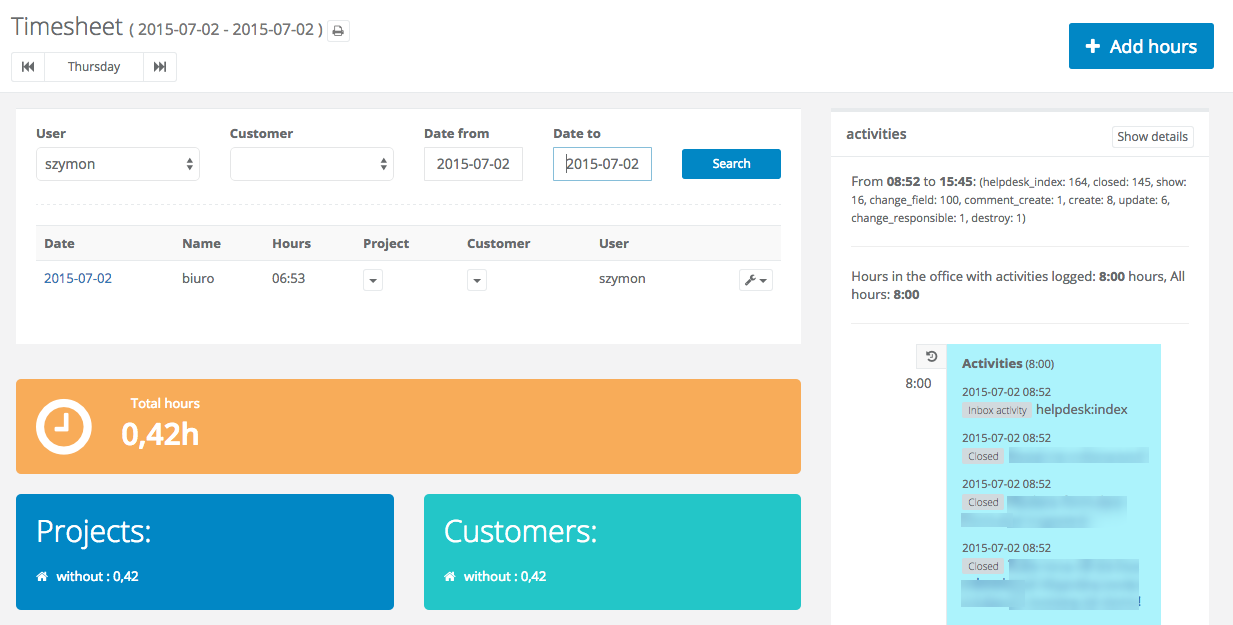1233x625 pixels.
Task: Open the wrench tools menu on the biuro row
Action: click(755, 279)
